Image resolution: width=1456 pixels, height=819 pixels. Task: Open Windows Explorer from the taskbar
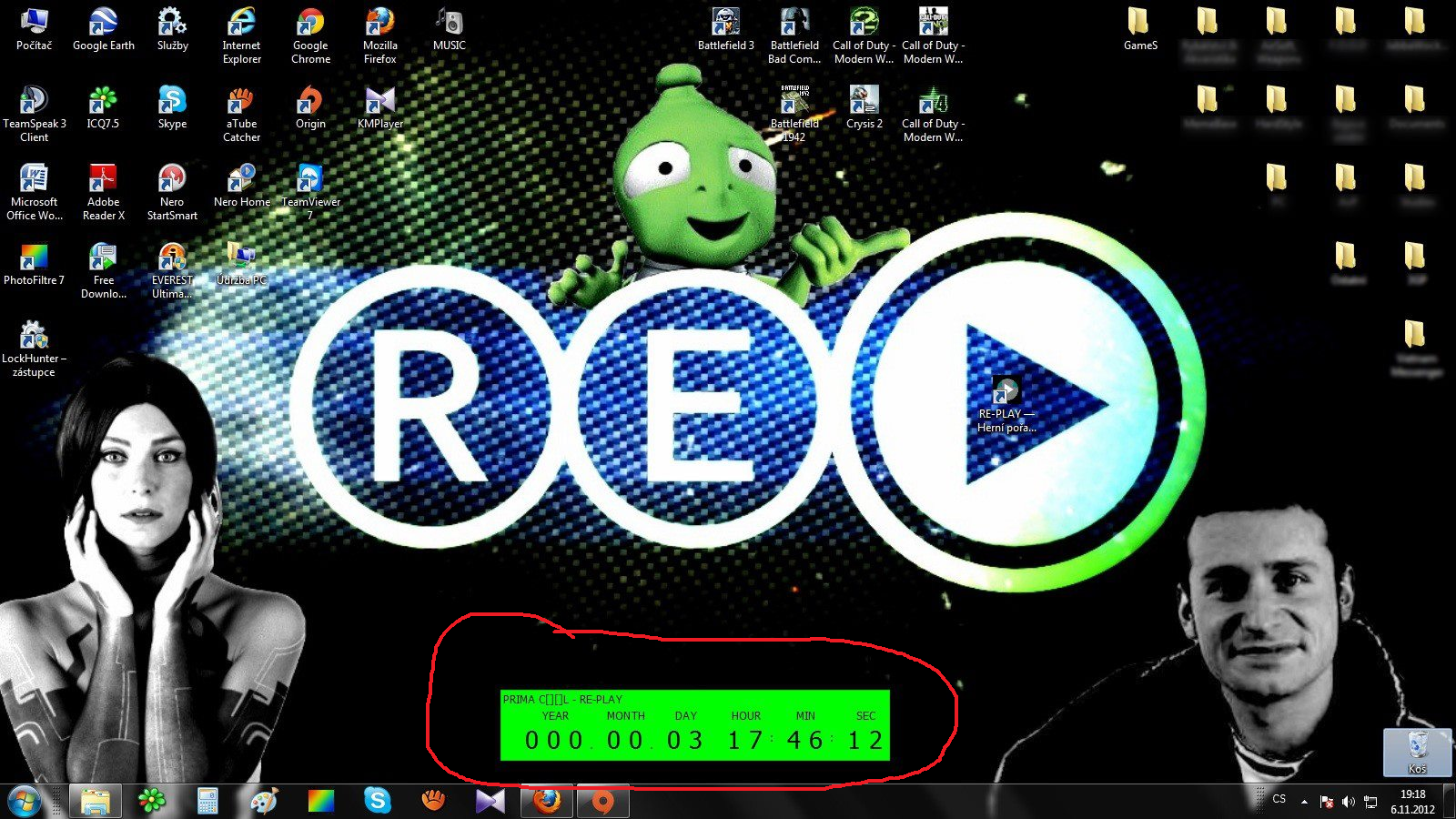tap(95, 802)
